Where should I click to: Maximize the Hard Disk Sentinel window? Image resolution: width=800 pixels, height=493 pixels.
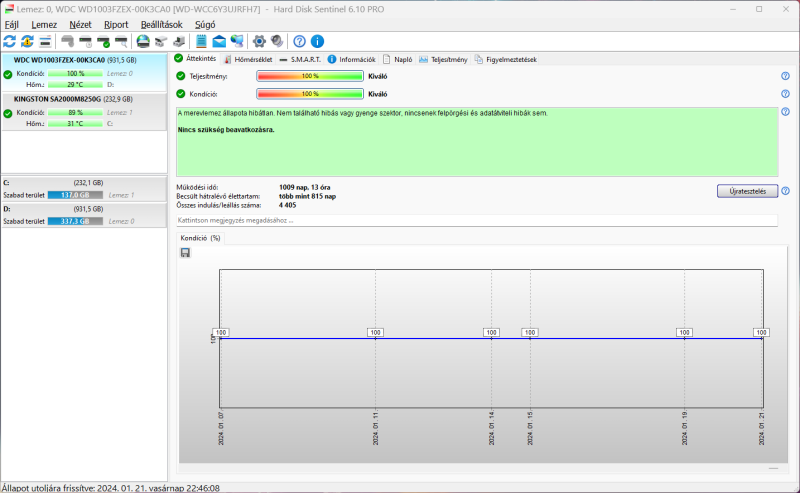tap(759, 9)
